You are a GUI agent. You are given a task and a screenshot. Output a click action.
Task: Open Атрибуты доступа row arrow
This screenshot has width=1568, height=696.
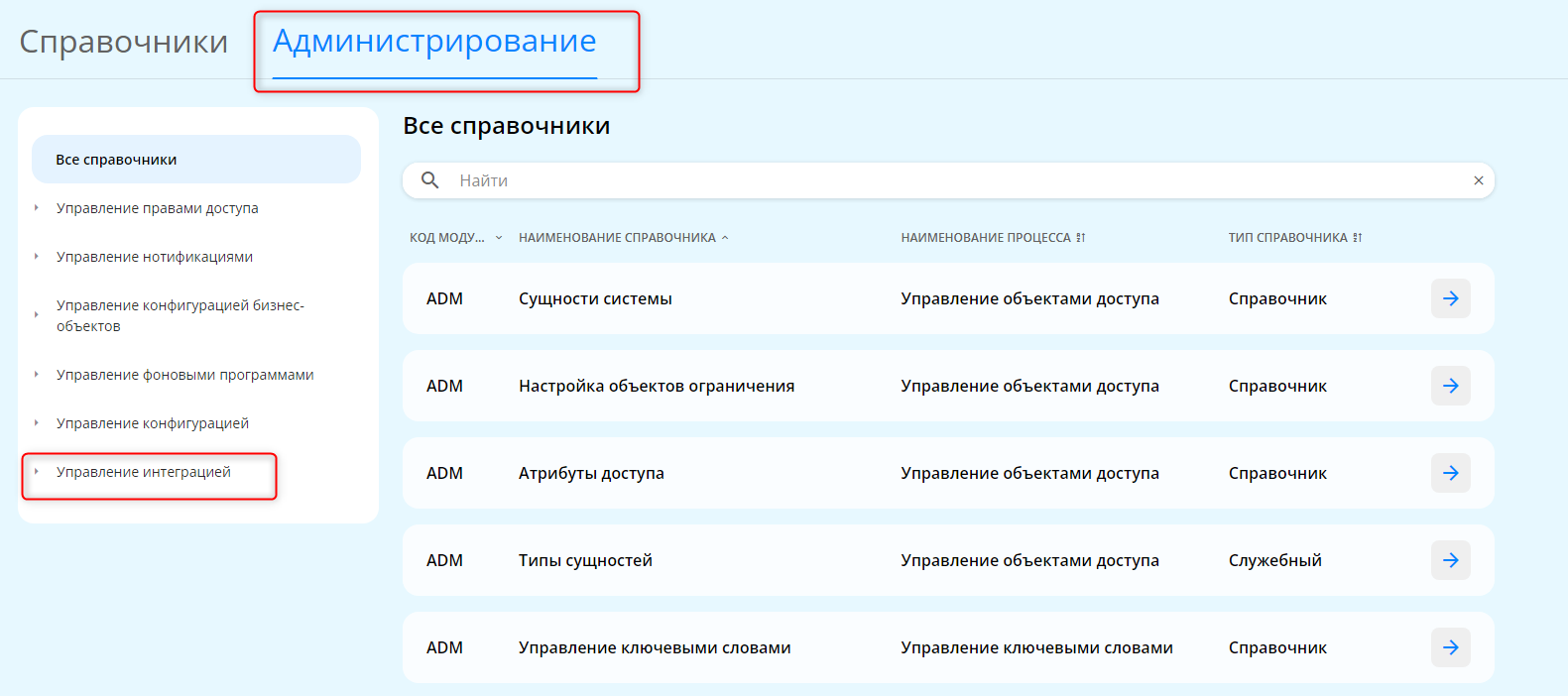[x=1451, y=473]
